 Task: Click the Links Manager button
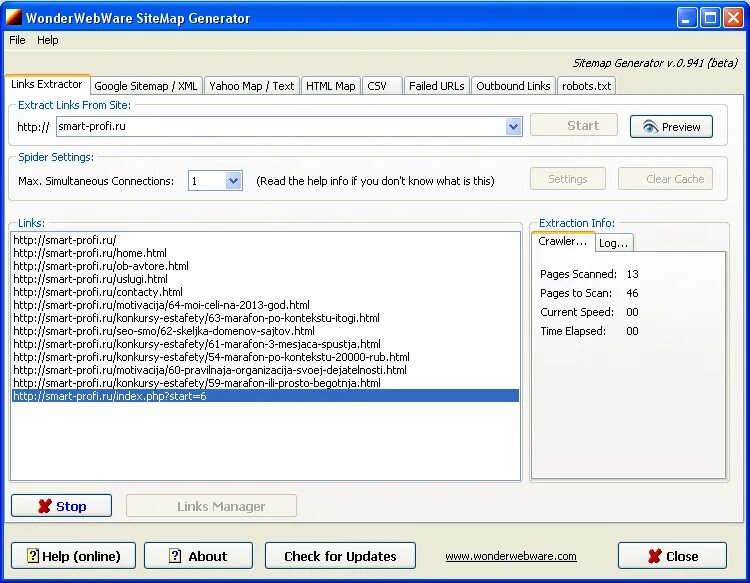coord(211,506)
